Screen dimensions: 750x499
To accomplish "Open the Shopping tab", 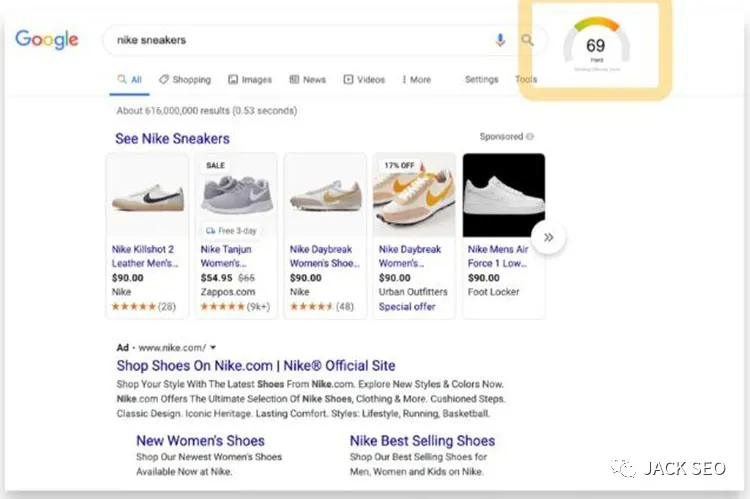I will [x=184, y=80].
